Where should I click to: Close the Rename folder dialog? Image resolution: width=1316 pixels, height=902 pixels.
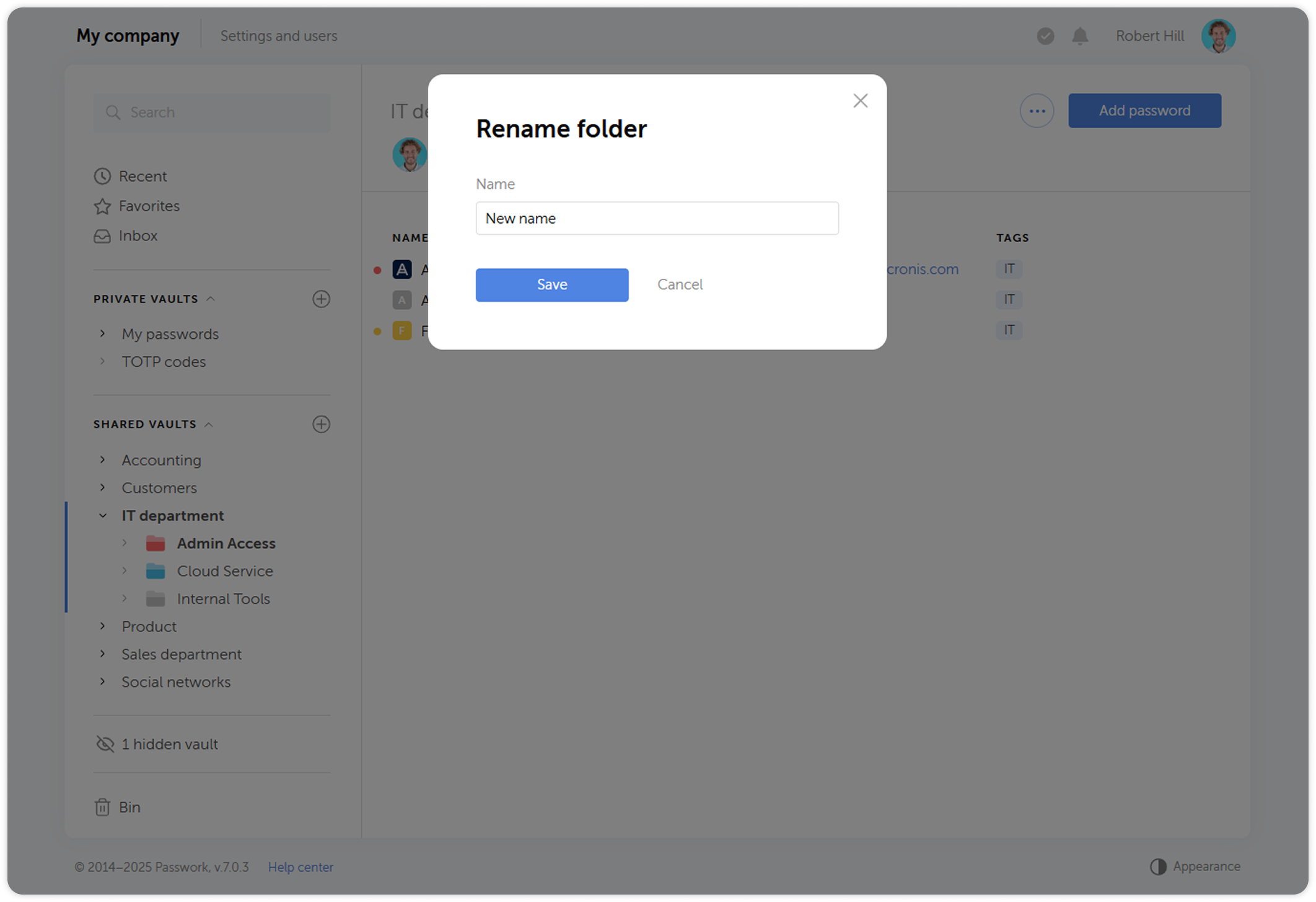[860, 100]
